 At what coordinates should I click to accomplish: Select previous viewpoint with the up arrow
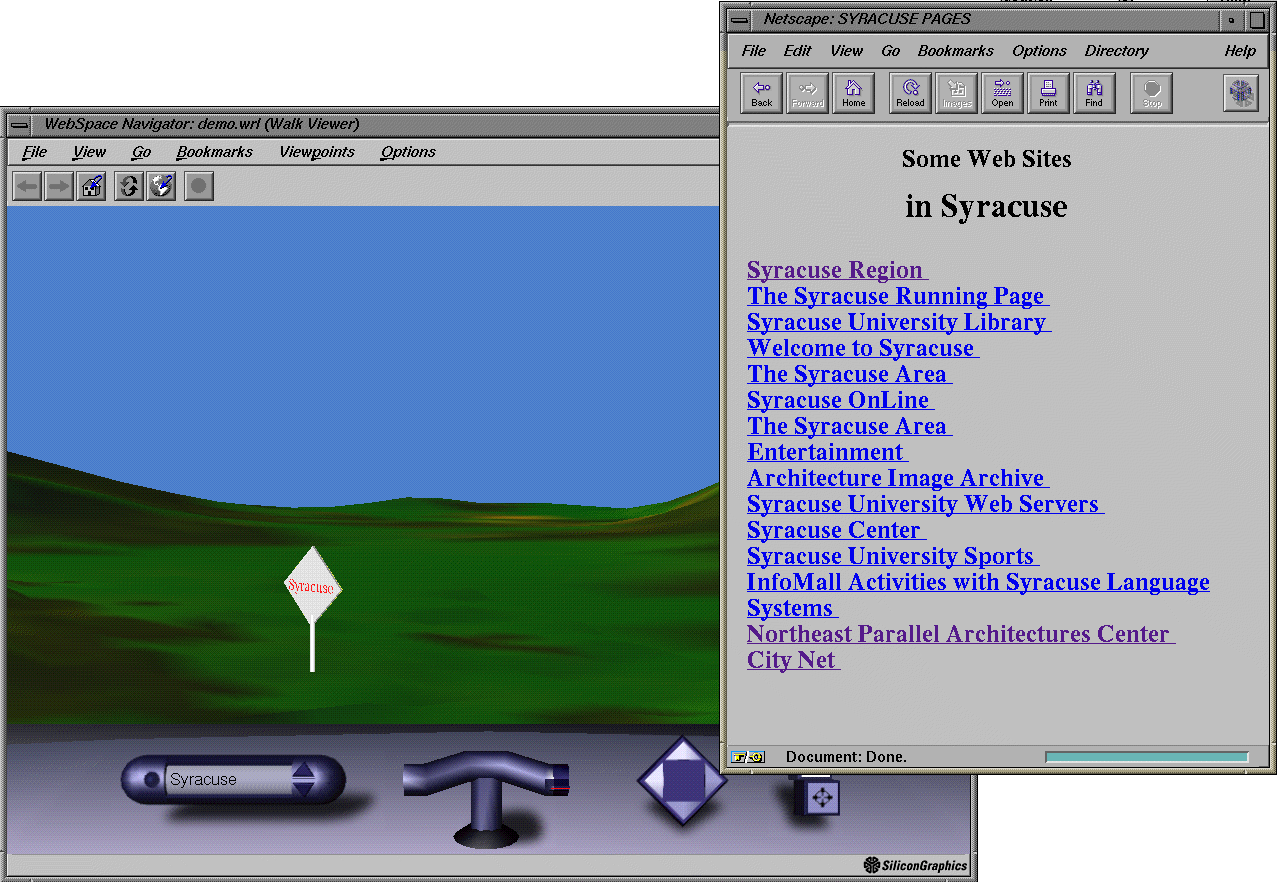tap(303, 770)
